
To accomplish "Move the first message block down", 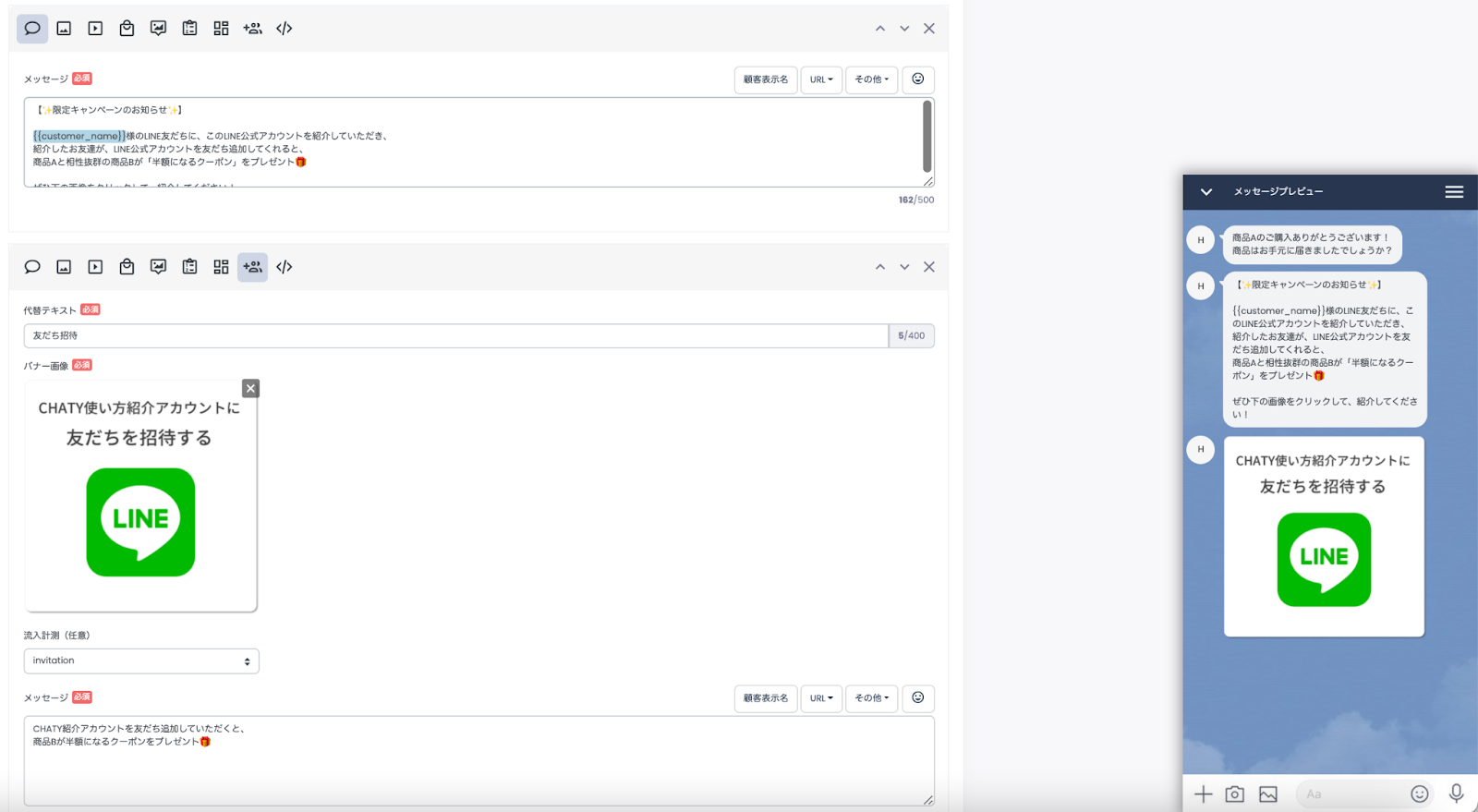I will [x=904, y=29].
